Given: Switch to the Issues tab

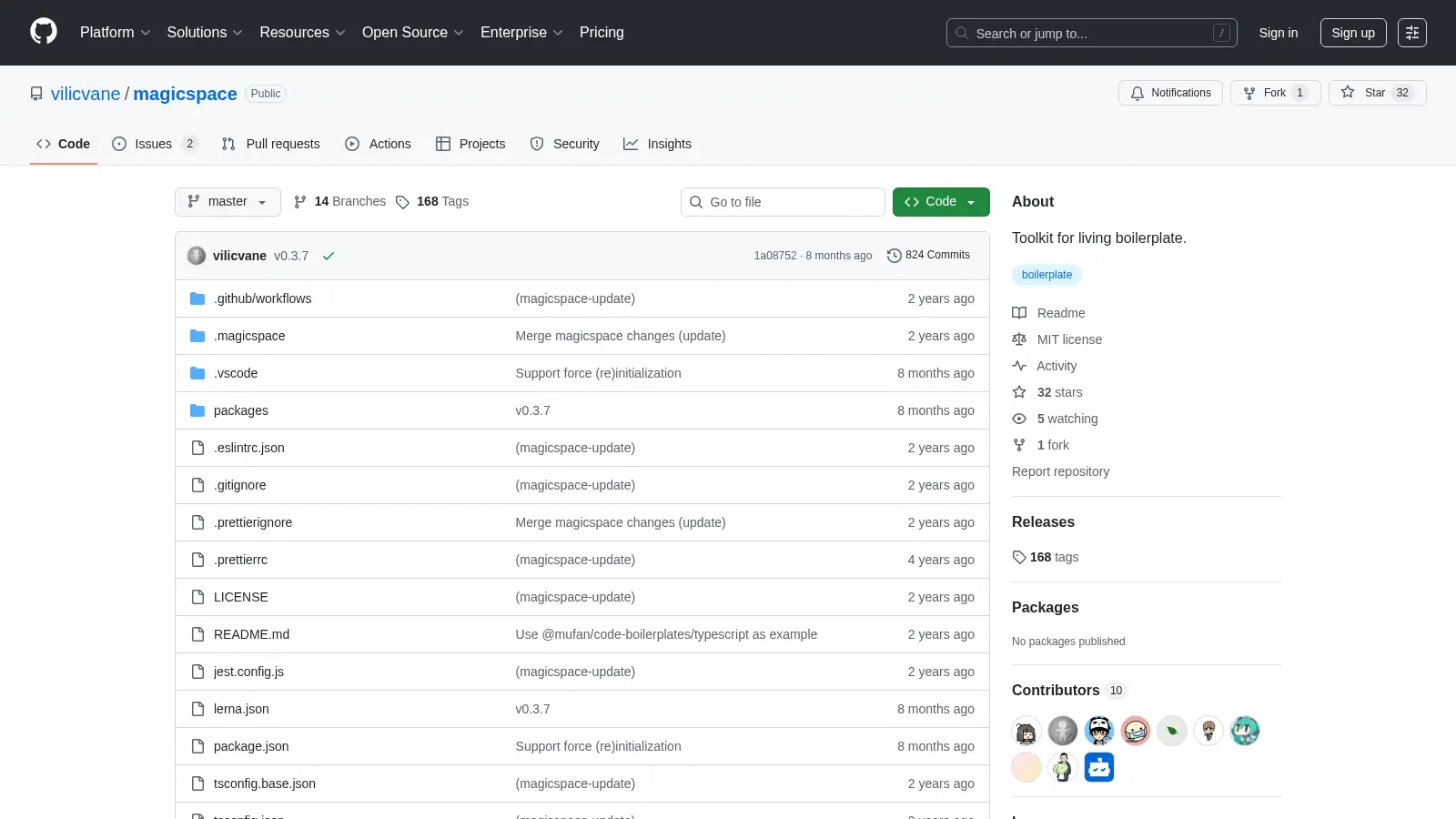Looking at the screenshot, I should [x=154, y=144].
